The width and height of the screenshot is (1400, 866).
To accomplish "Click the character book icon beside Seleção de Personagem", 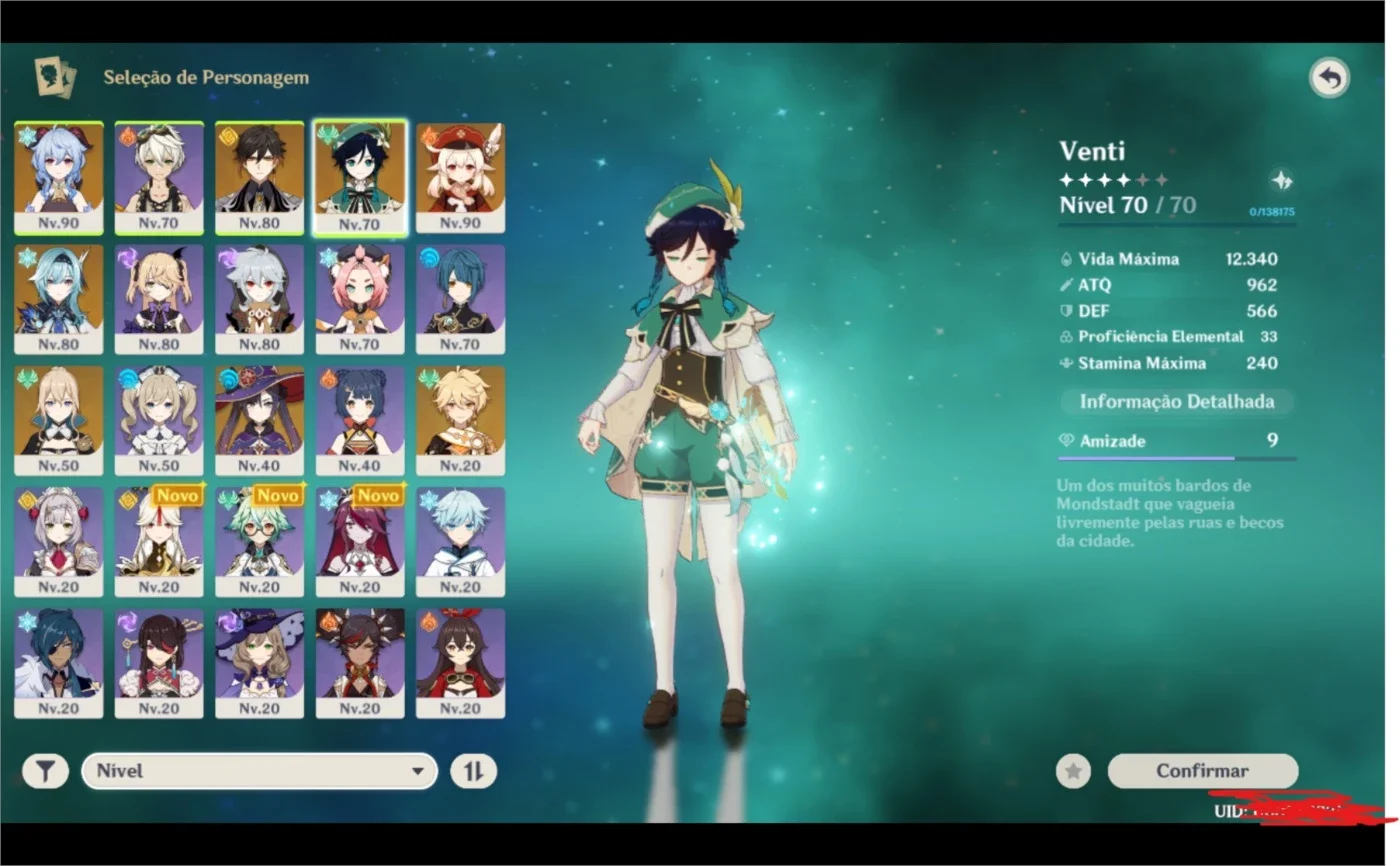I will 55,77.
